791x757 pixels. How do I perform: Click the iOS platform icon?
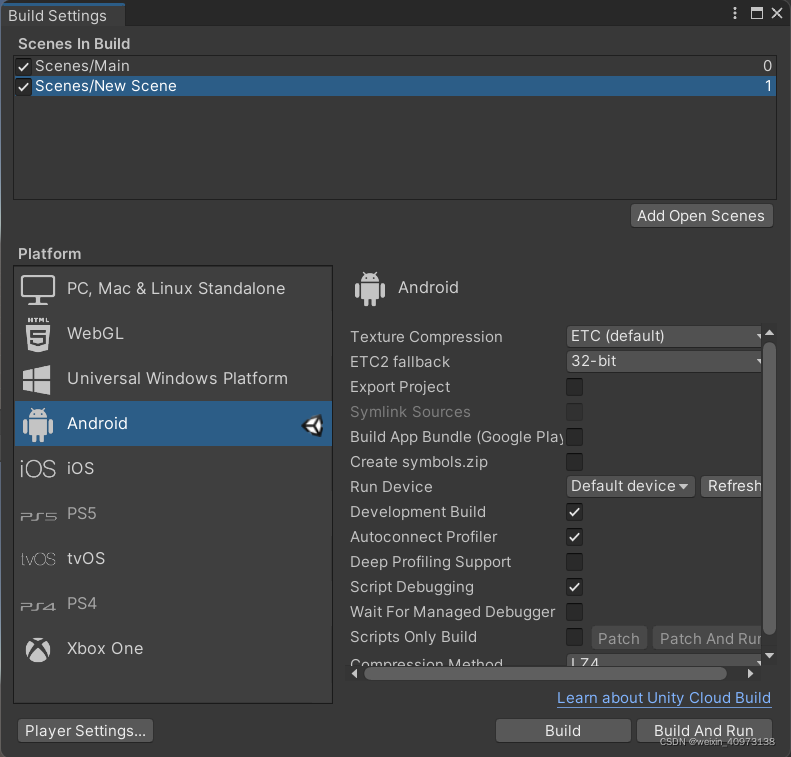click(37, 469)
